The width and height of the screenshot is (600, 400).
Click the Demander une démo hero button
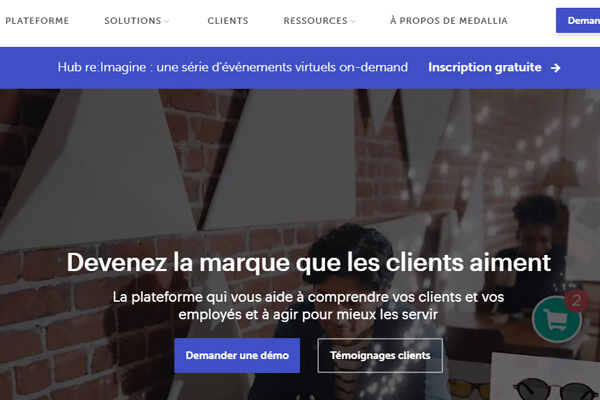point(237,356)
